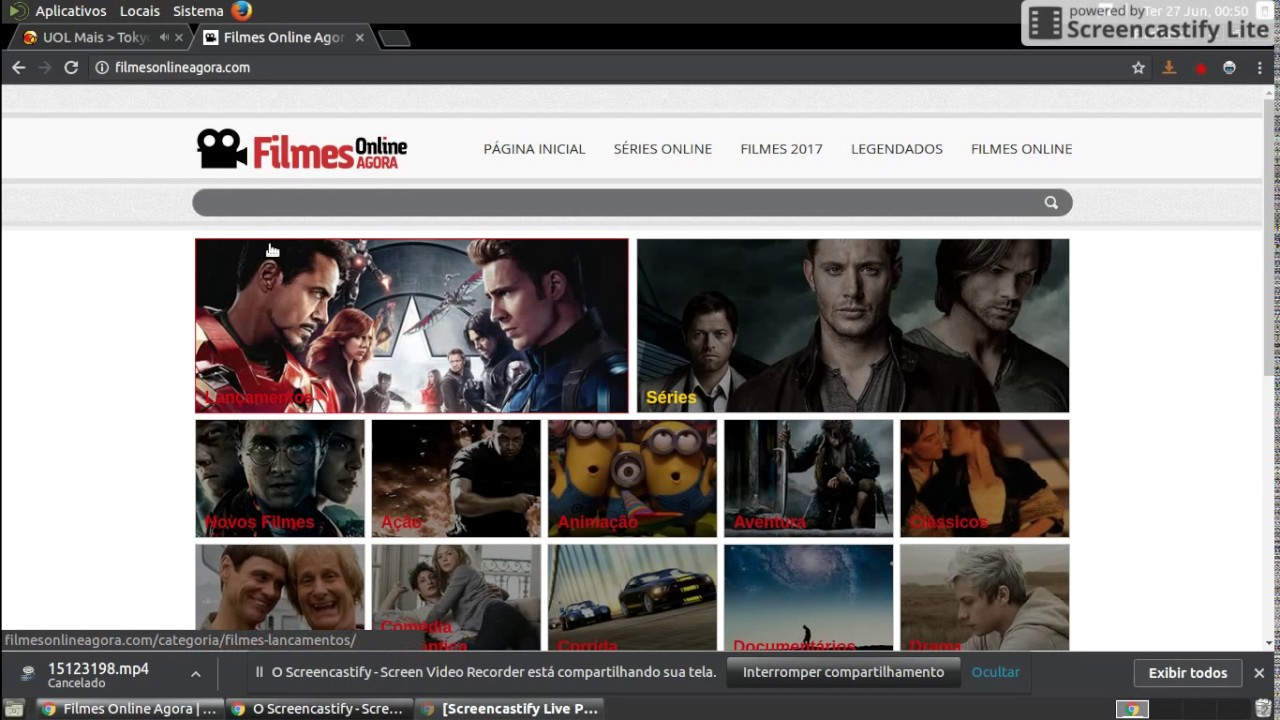Open the orange download extension icon

click(1168, 67)
